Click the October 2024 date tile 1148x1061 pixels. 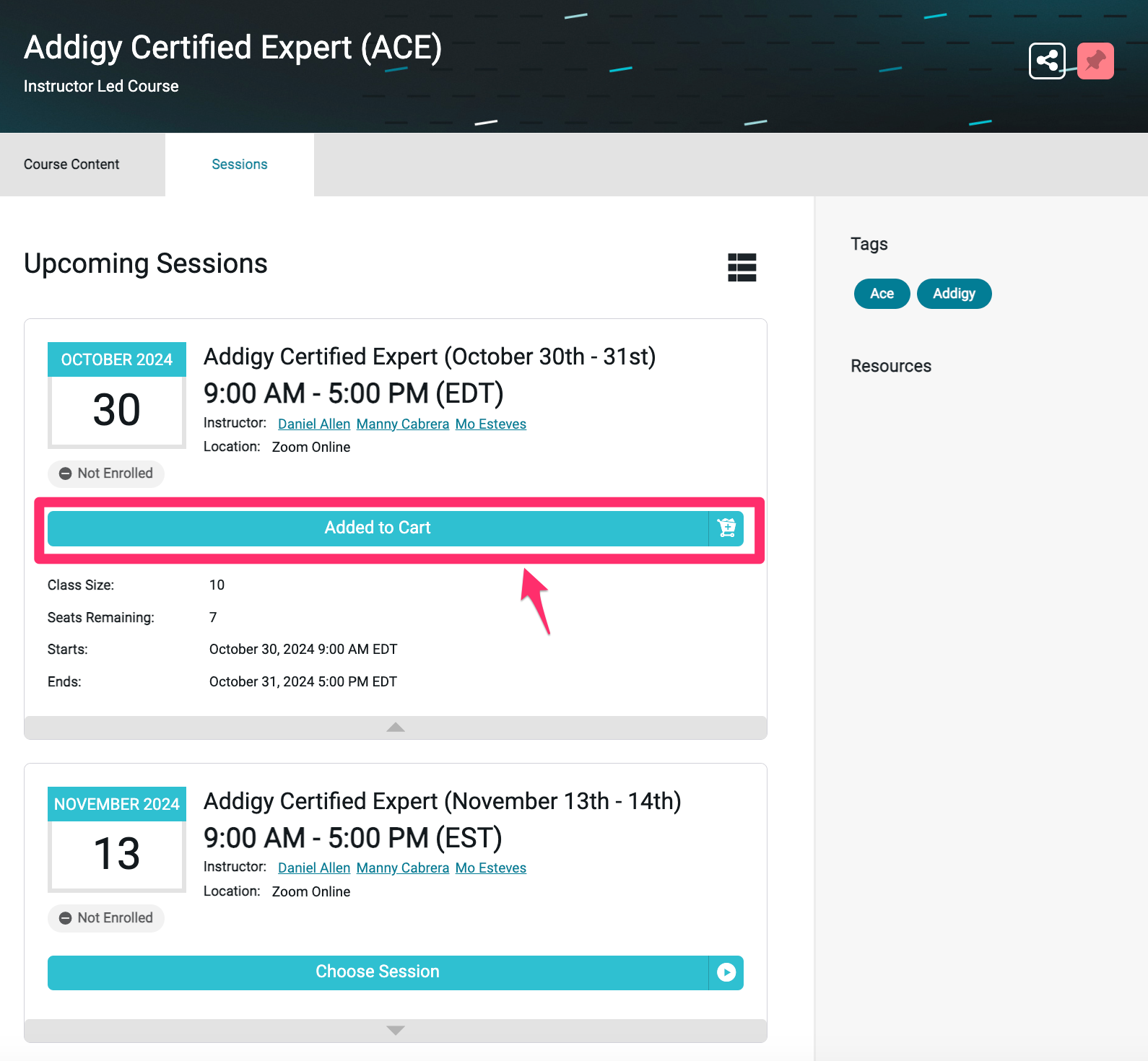point(117,395)
